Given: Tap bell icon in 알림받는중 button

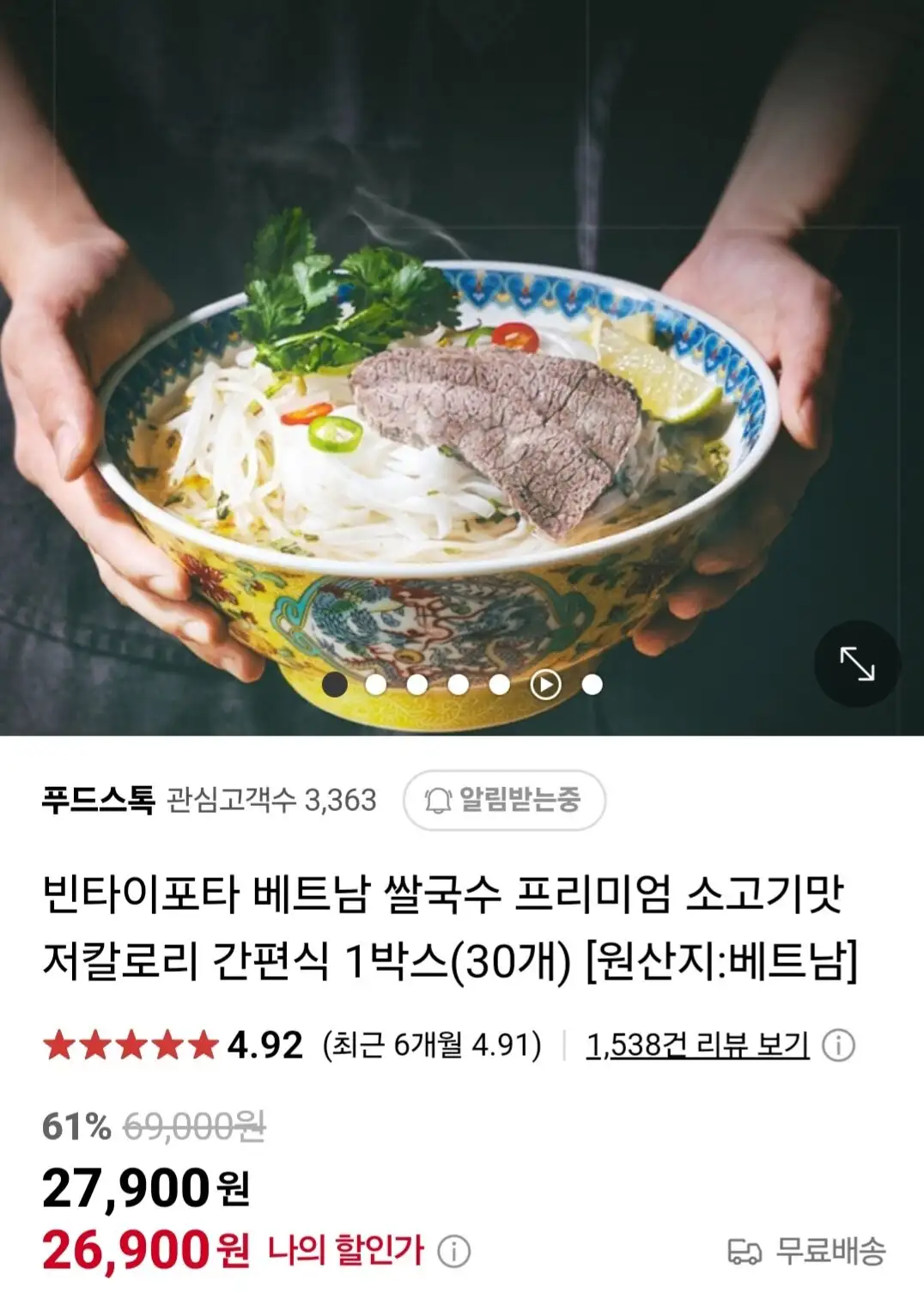Looking at the screenshot, I should tap(438, 801).
